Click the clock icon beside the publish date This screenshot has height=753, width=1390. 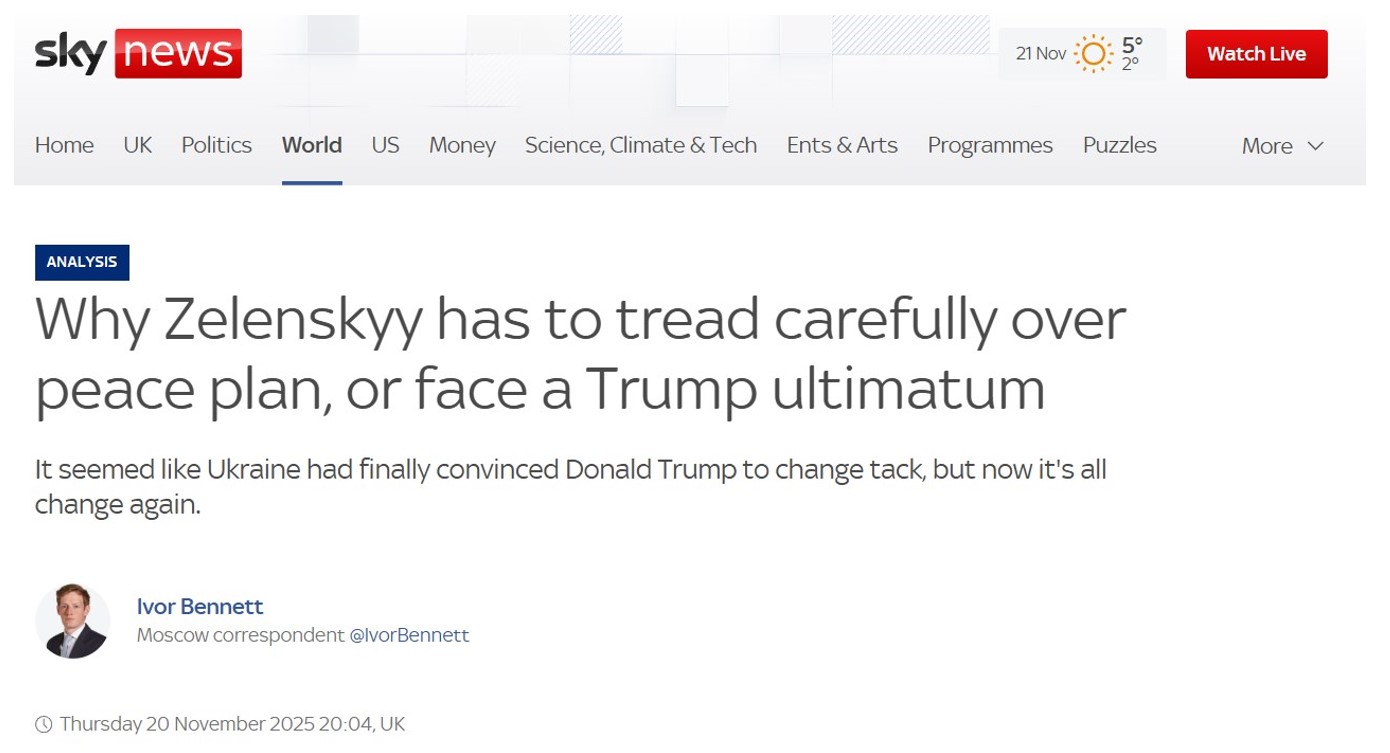pyautogui.click(x=43, y=724)
